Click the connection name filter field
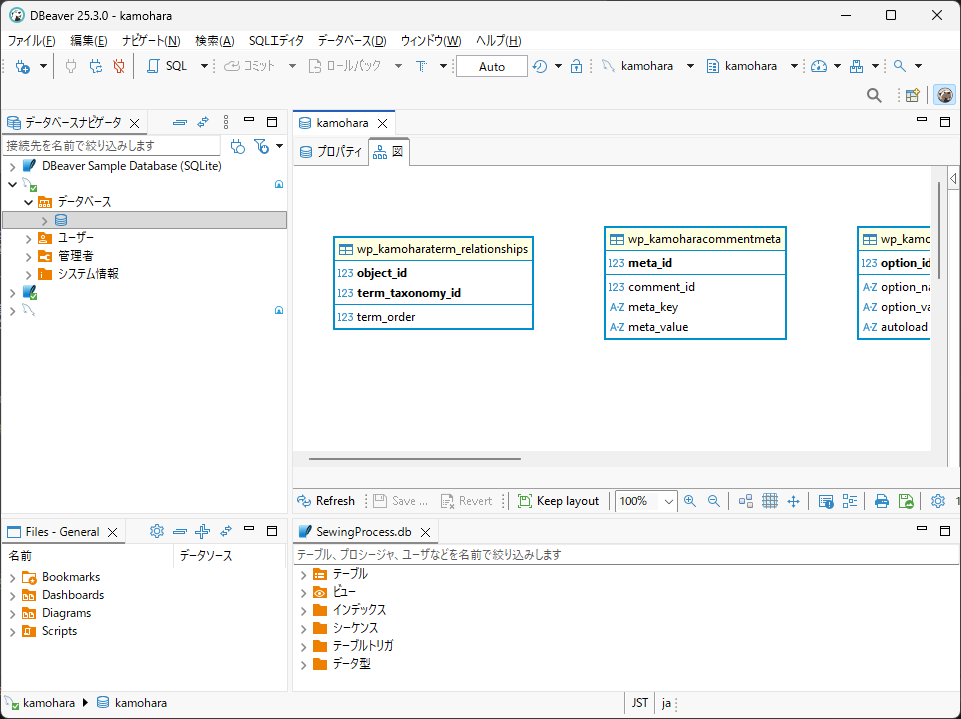Image resolution: width=961 pixels, height=719 pixels. [110, 146]
